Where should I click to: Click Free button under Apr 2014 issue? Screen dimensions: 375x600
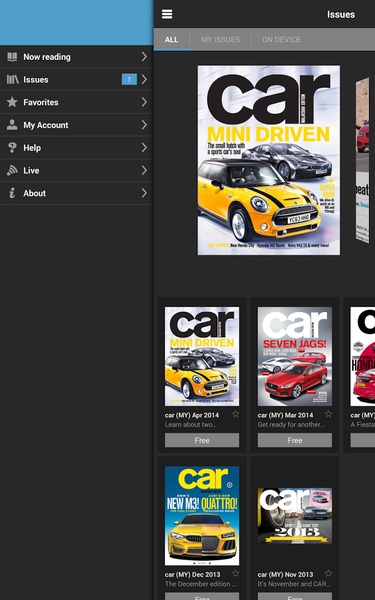pyautogui.click(x=202, y=440)
